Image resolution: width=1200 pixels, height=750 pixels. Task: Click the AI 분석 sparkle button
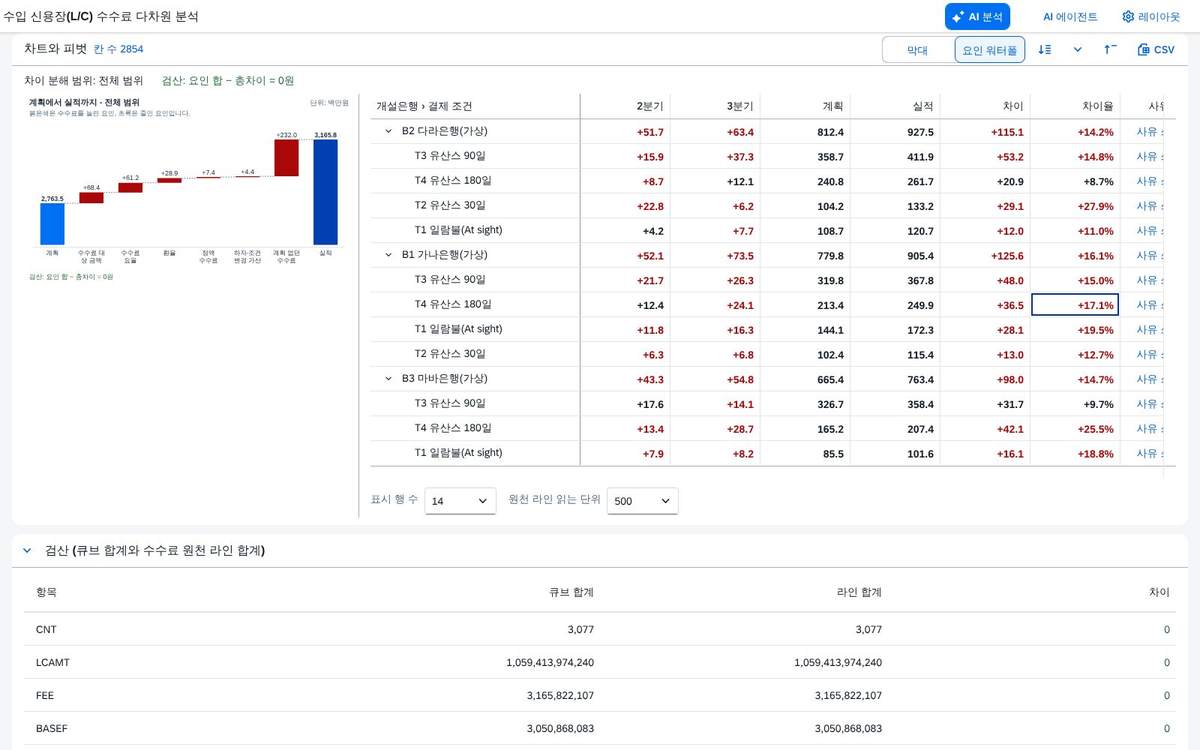[x=977, y=16]
